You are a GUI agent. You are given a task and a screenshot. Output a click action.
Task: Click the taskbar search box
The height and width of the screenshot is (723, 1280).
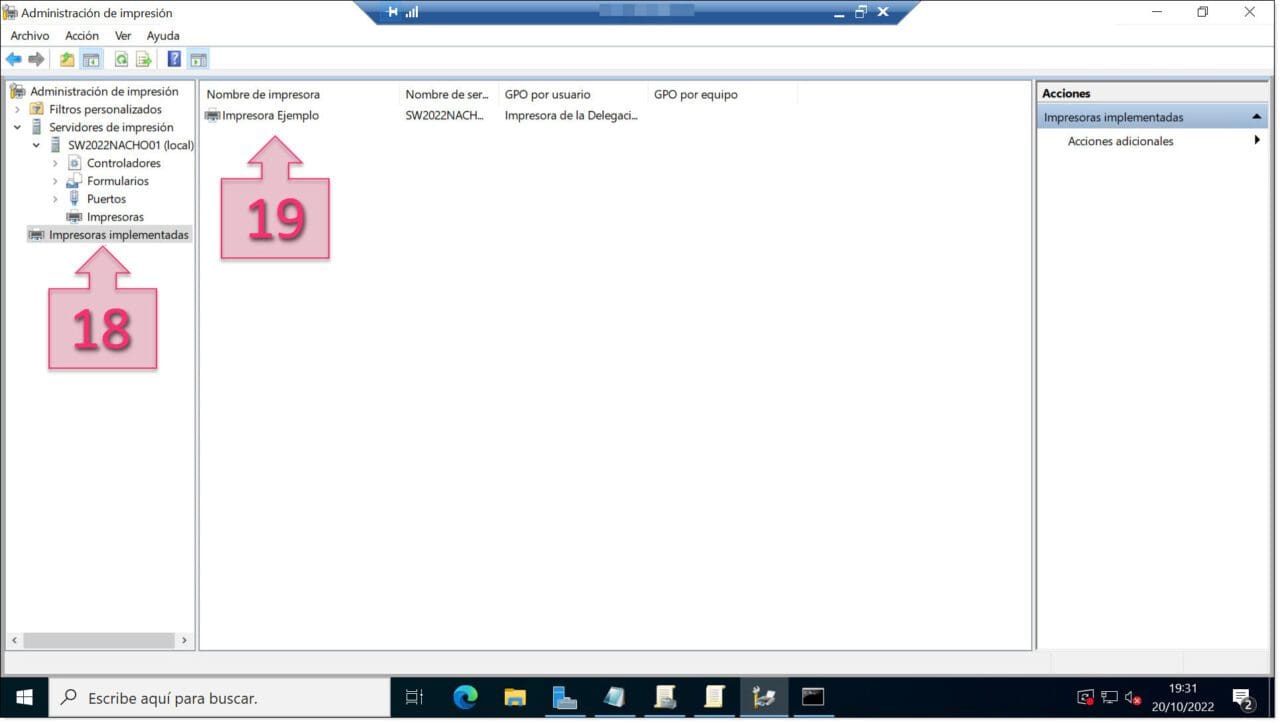click(219, 697)
